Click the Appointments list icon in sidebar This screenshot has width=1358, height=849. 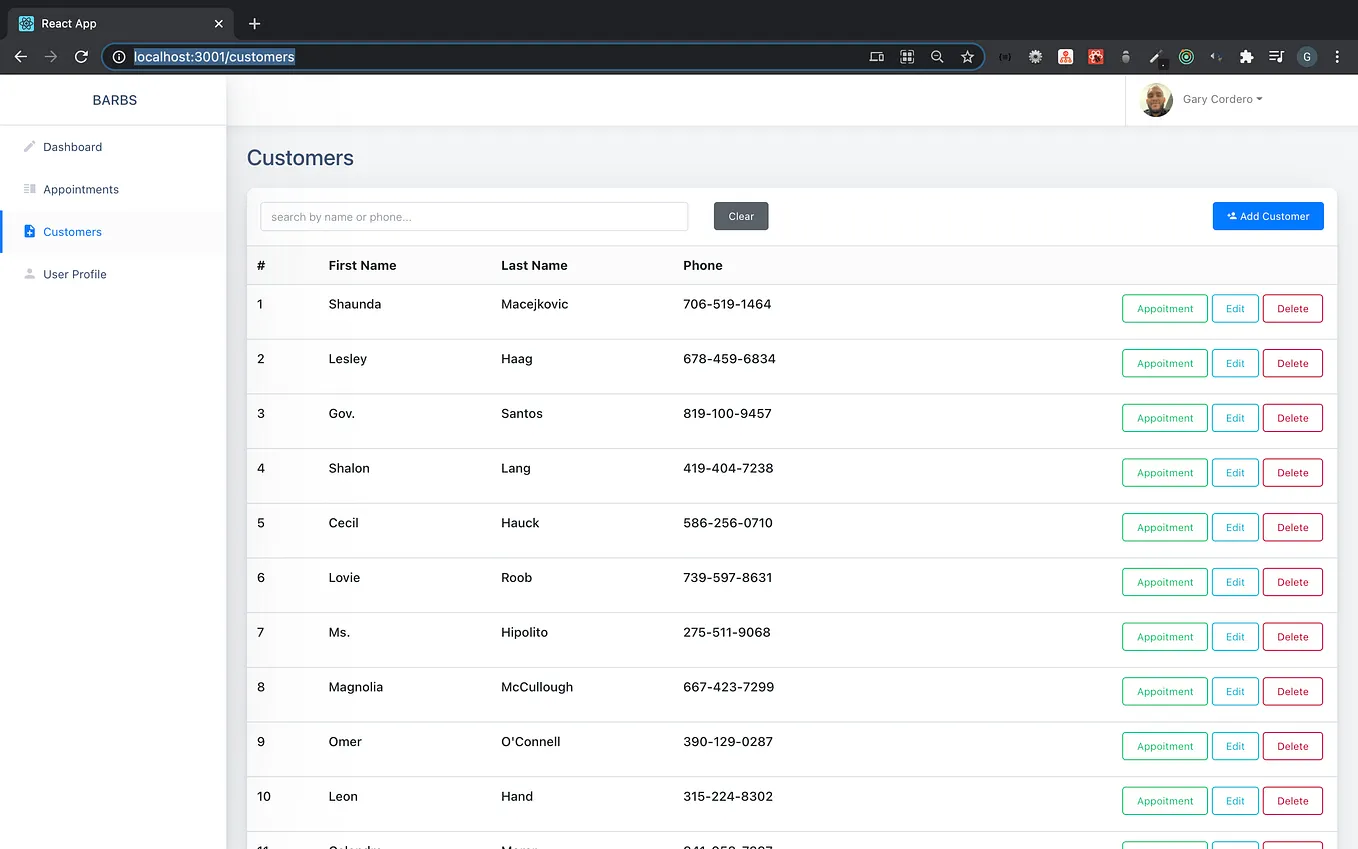coord(29,189)
